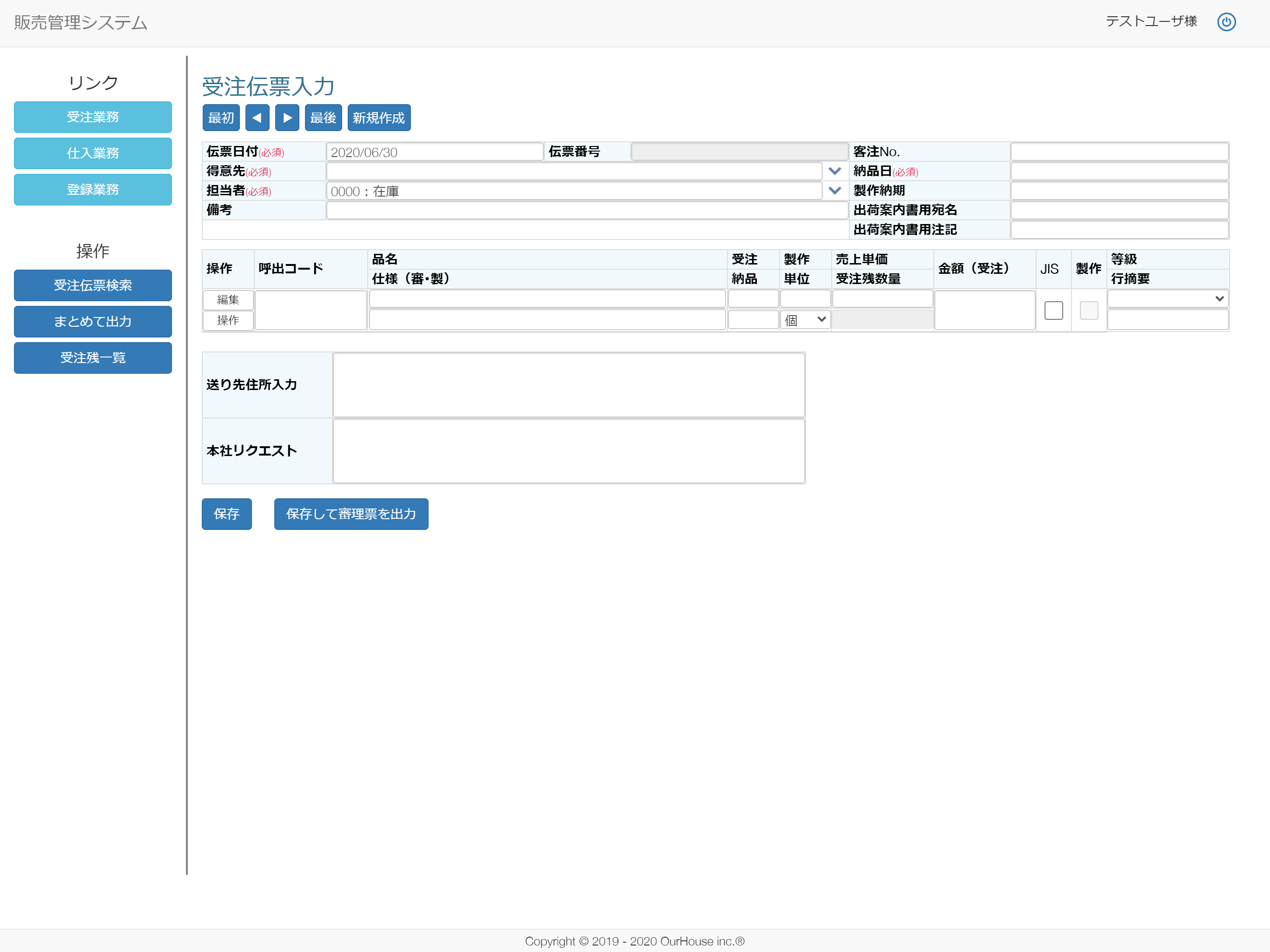Open 受注伝票検索 from operations menu

pyautogui.click(x=93, y=285)
